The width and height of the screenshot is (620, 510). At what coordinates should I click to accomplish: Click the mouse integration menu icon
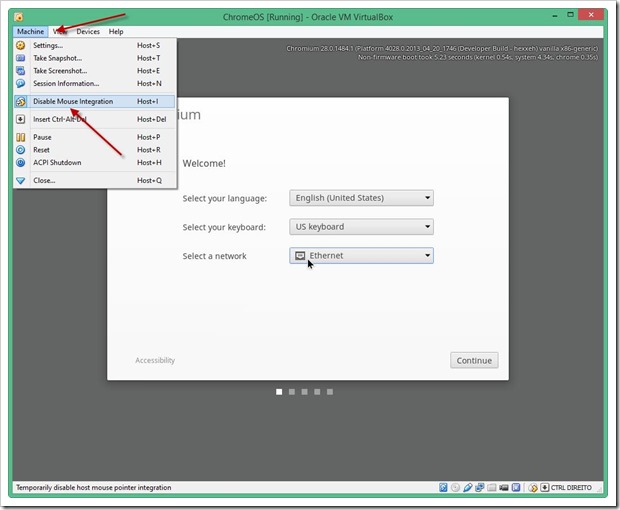pos(21,102)
